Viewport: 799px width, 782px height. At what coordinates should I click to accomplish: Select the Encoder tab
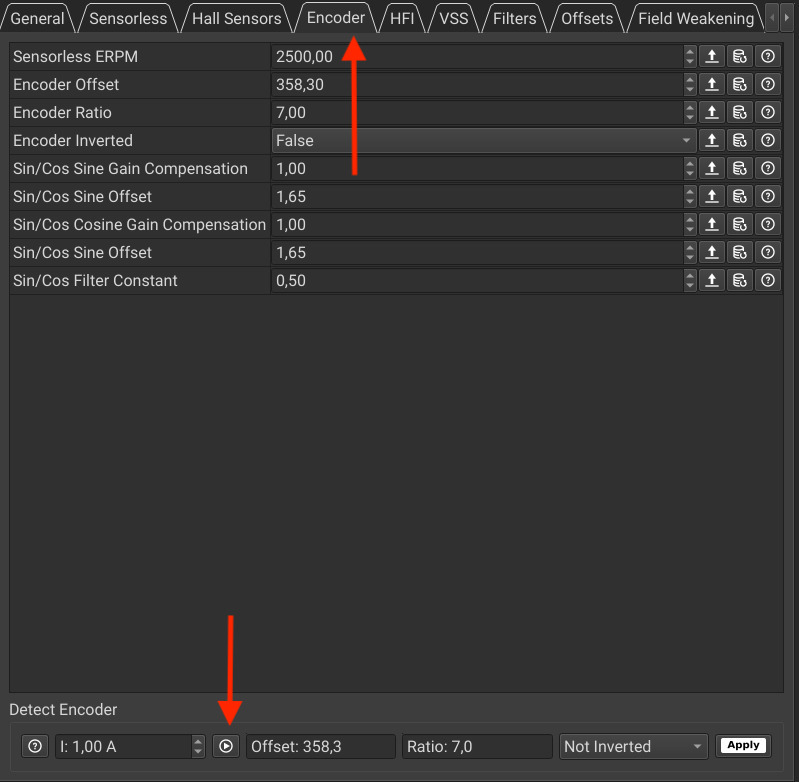(336, 18)
